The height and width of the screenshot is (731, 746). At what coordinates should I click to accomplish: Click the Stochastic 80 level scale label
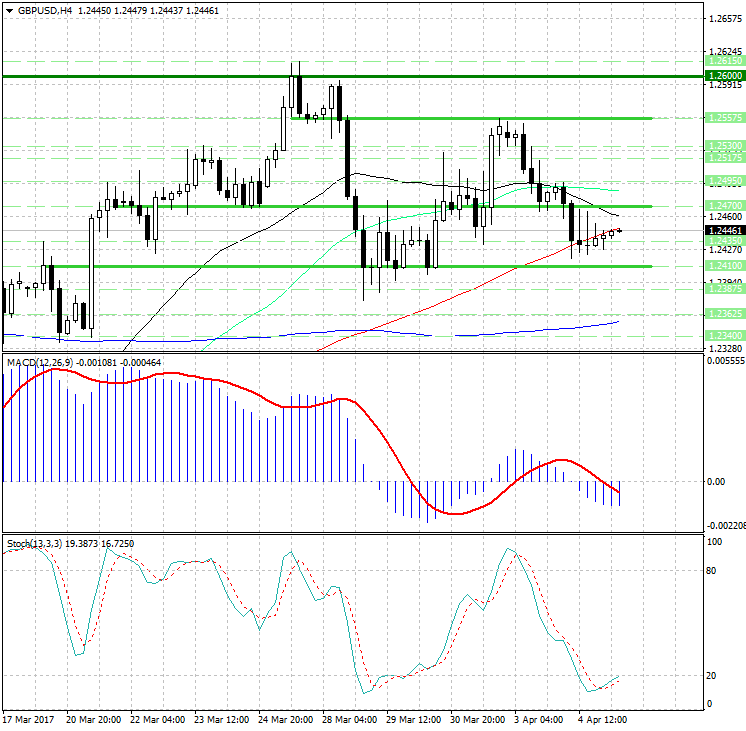pyautogui.click(x=712, y=572)
